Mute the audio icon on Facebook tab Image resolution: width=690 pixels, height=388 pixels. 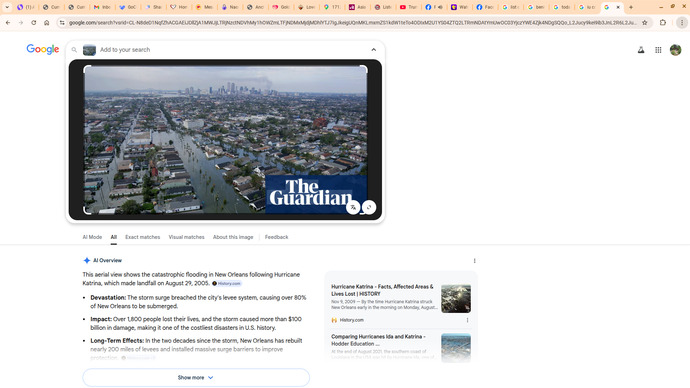pos(440,7)
